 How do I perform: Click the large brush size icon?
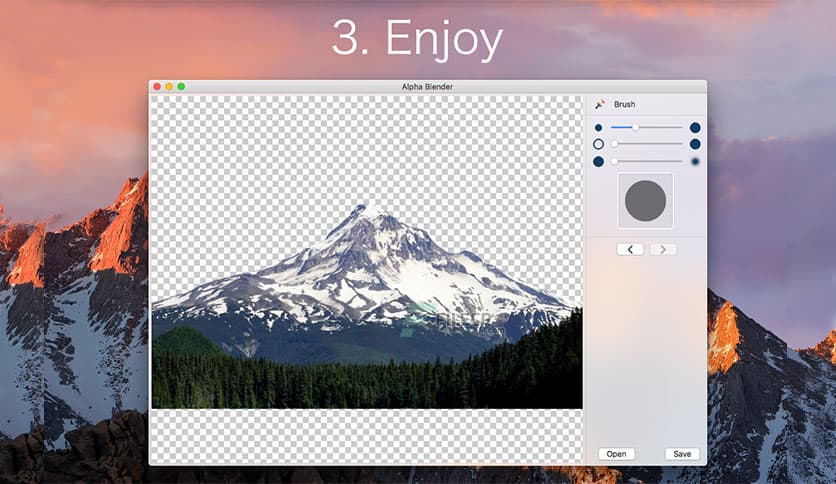695,127
